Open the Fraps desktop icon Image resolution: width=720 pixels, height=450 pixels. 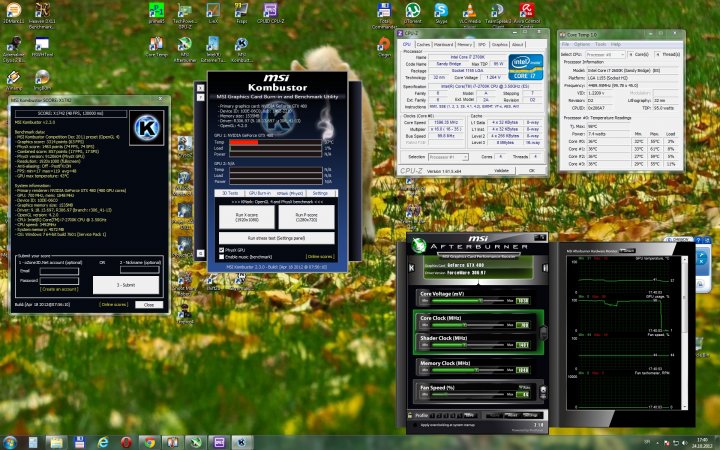tap(241, 13)
